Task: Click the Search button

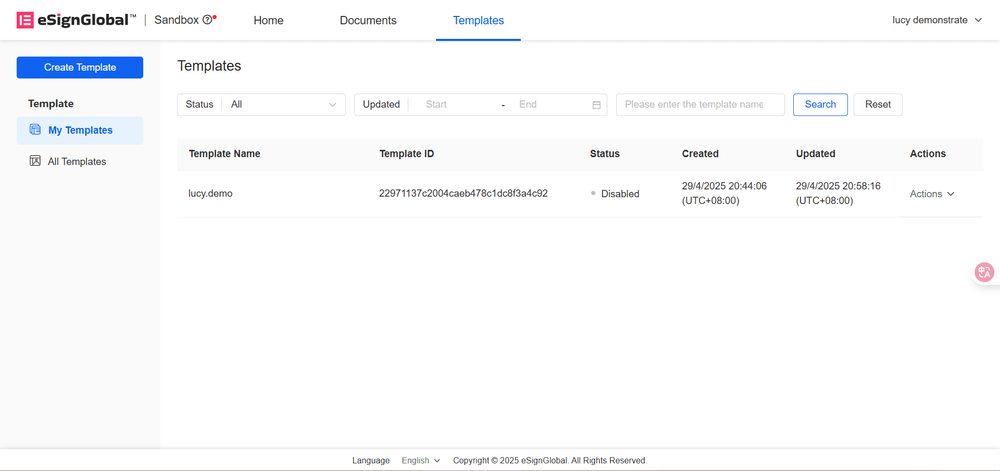Action: (x=820, y=105)
